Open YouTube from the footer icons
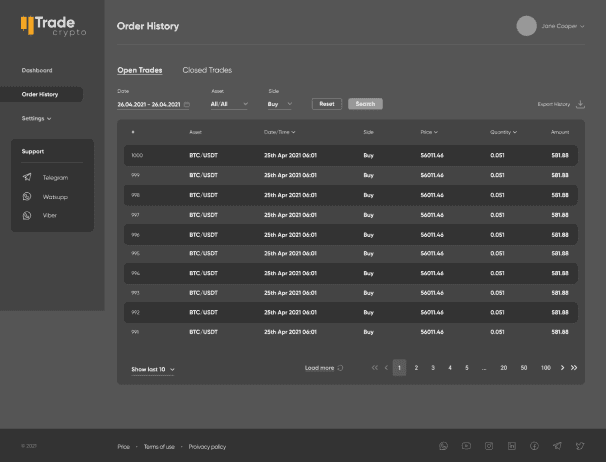The image size is (606, 462). (467, 446)
